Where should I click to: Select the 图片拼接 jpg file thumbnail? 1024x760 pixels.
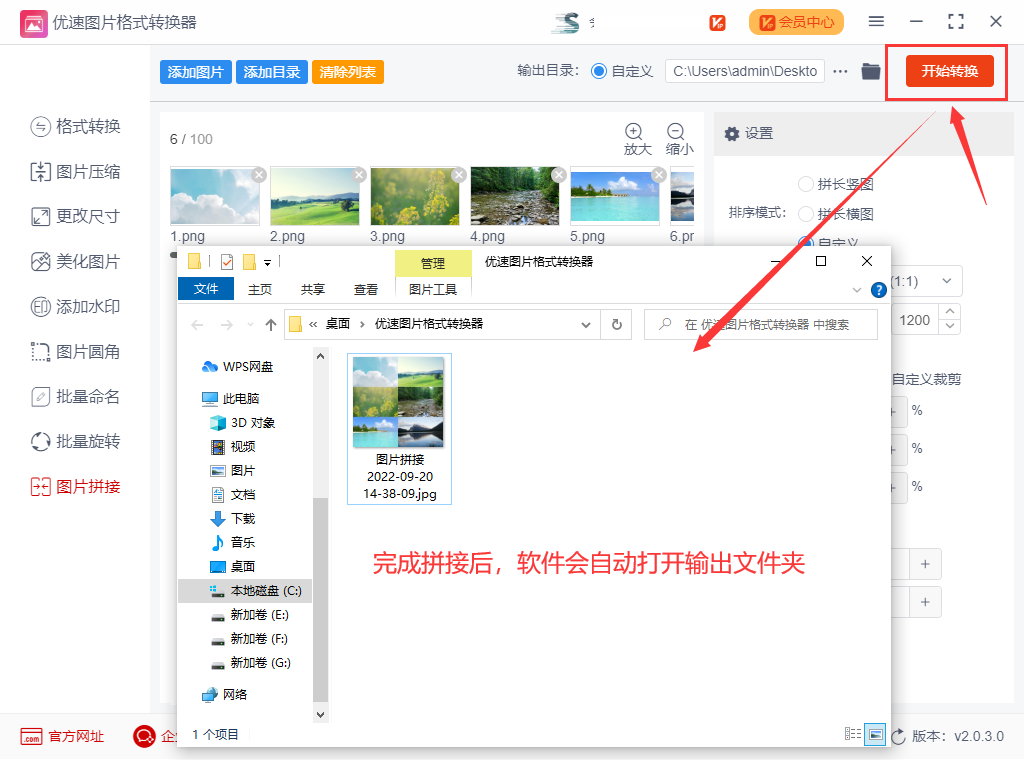(398, 402)
